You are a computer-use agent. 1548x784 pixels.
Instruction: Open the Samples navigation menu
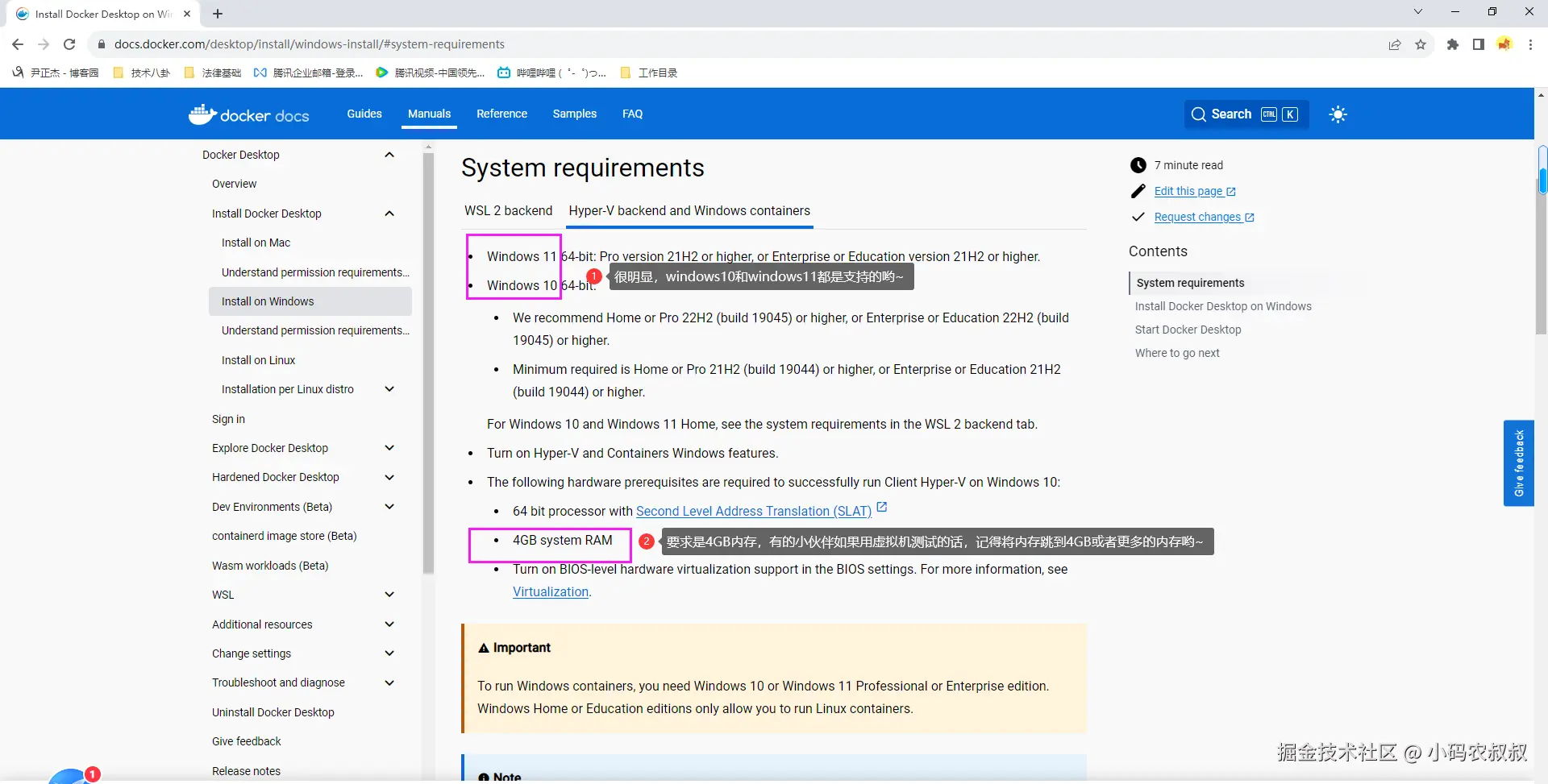coord(575,114)
